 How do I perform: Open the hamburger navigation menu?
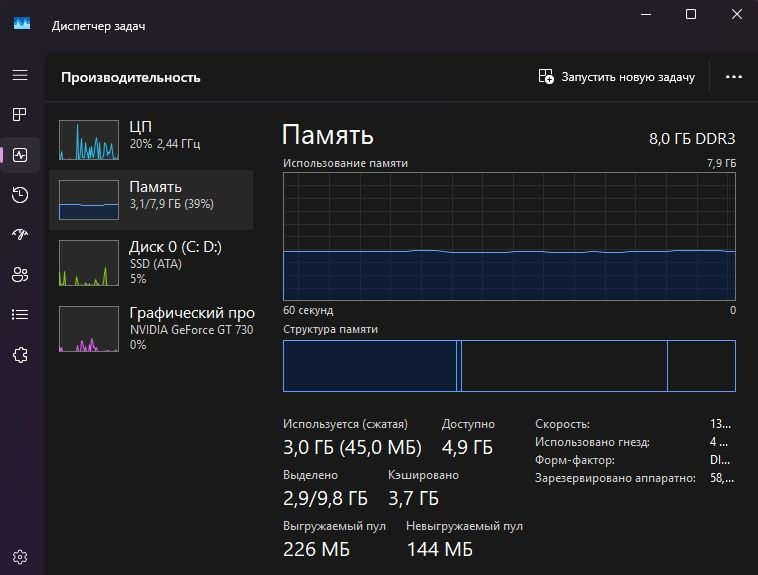coord(20,75)
